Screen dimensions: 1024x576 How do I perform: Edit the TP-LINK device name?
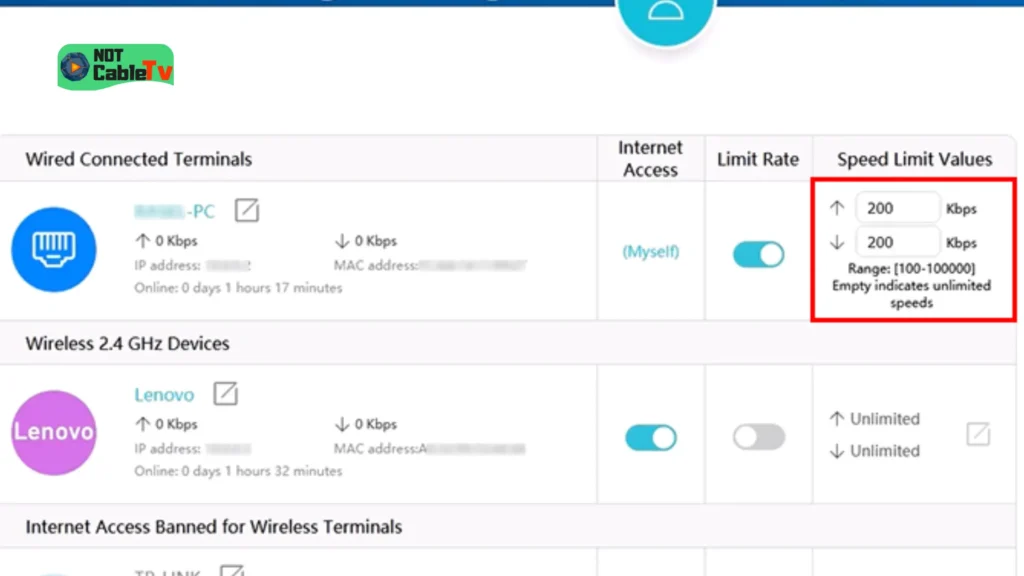pyautogui.click(x=232, y=571)
